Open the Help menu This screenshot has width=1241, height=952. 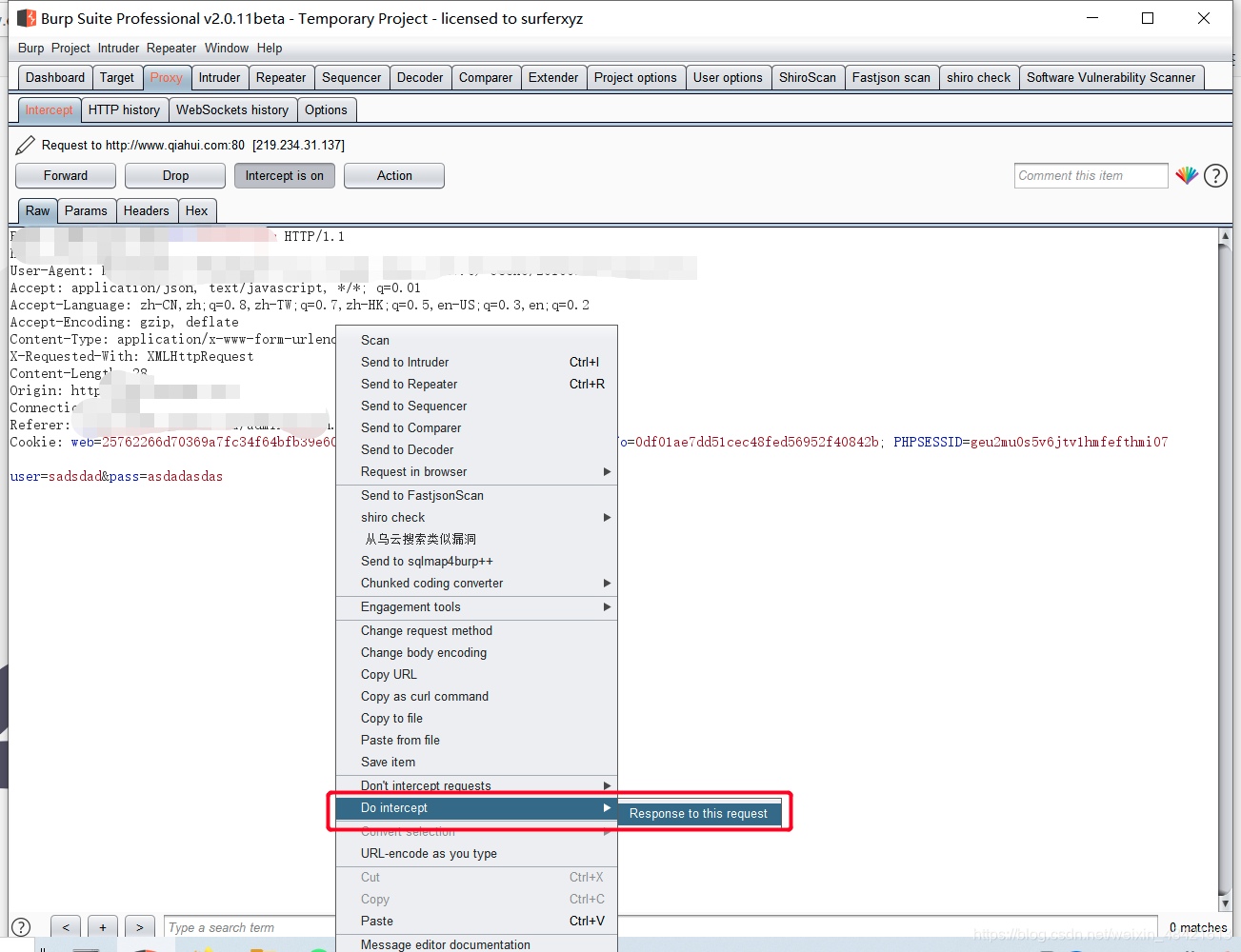pyautogui.click(x=270, y=48)
